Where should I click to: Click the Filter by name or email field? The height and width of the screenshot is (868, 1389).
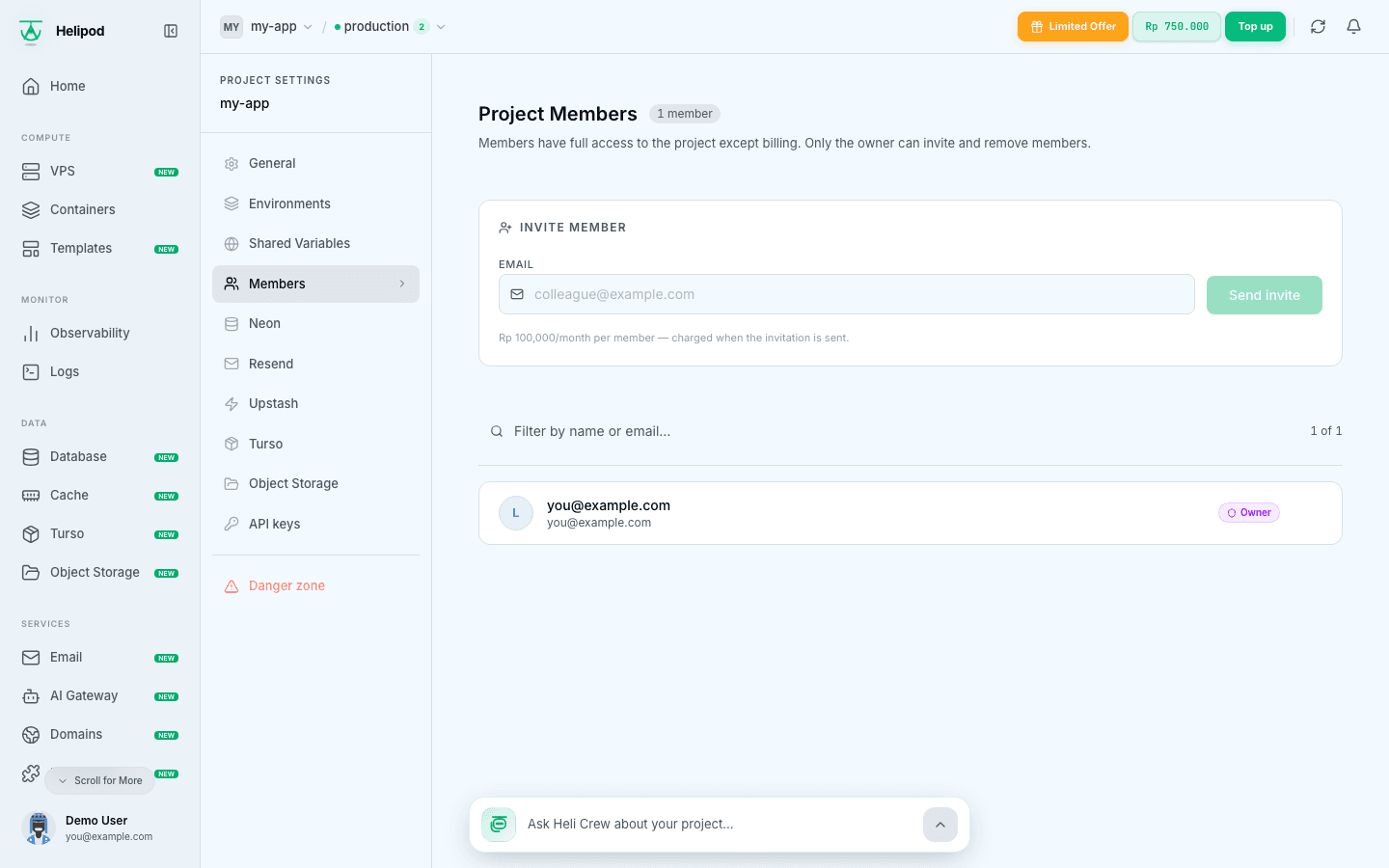pos(887,431)
